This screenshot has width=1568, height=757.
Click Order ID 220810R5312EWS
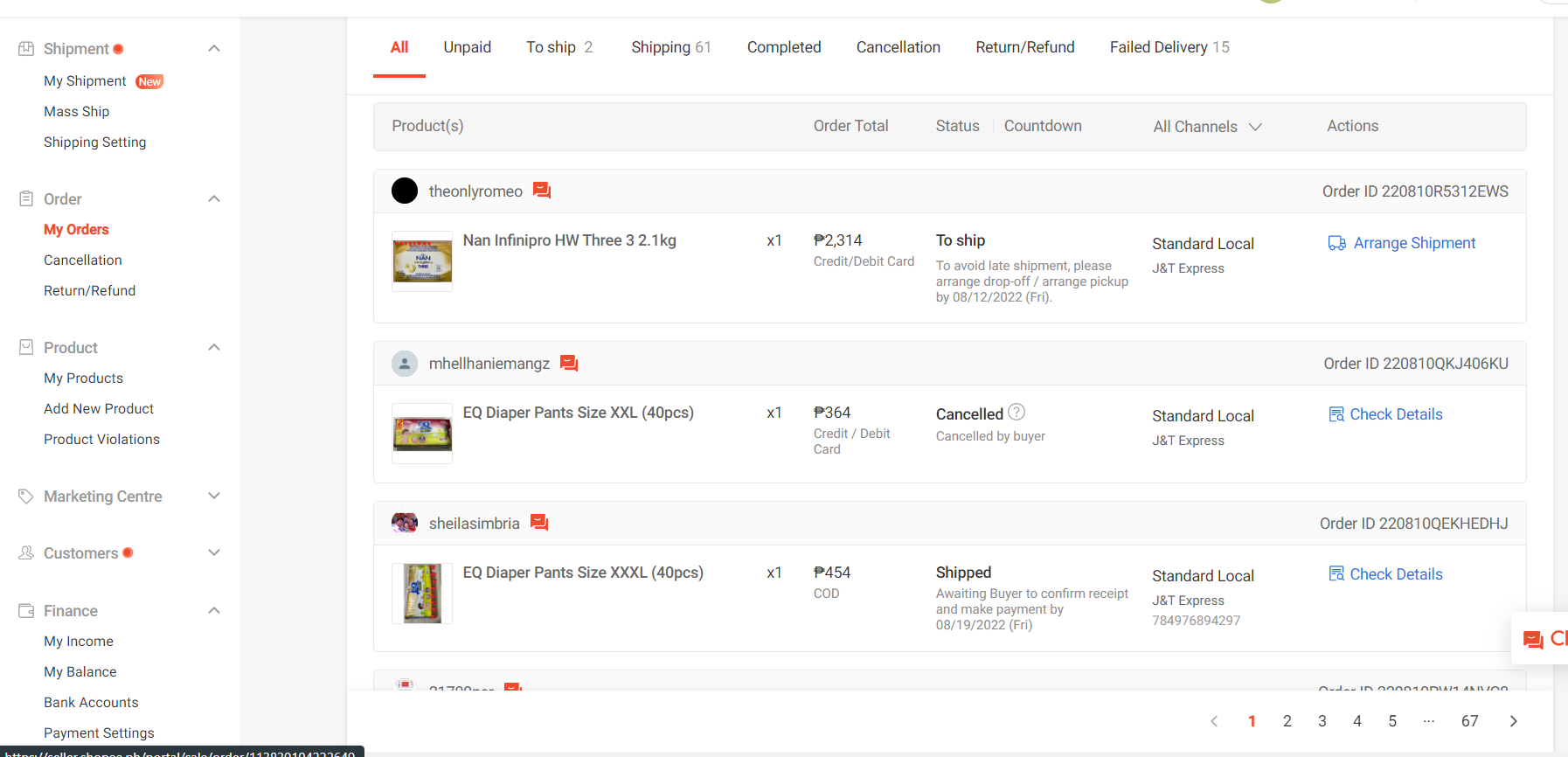pos(1415,191)
